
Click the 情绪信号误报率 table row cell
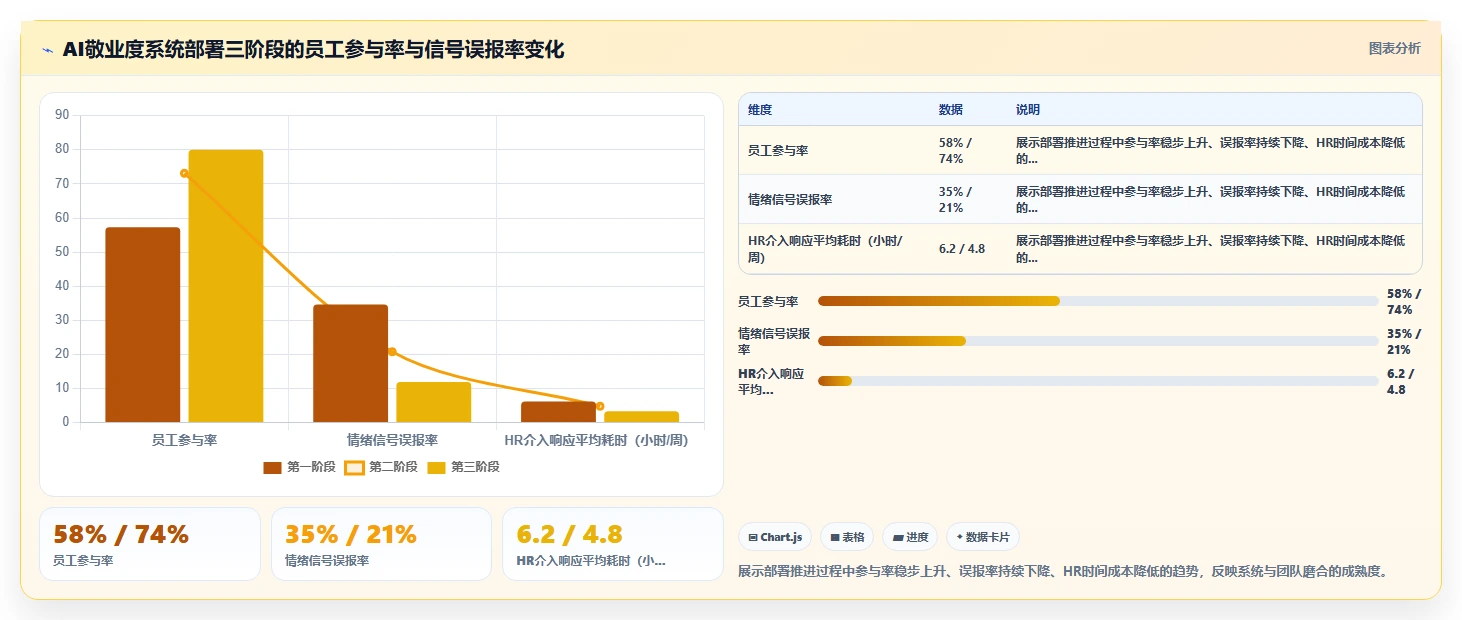click(x=834, y=199)
